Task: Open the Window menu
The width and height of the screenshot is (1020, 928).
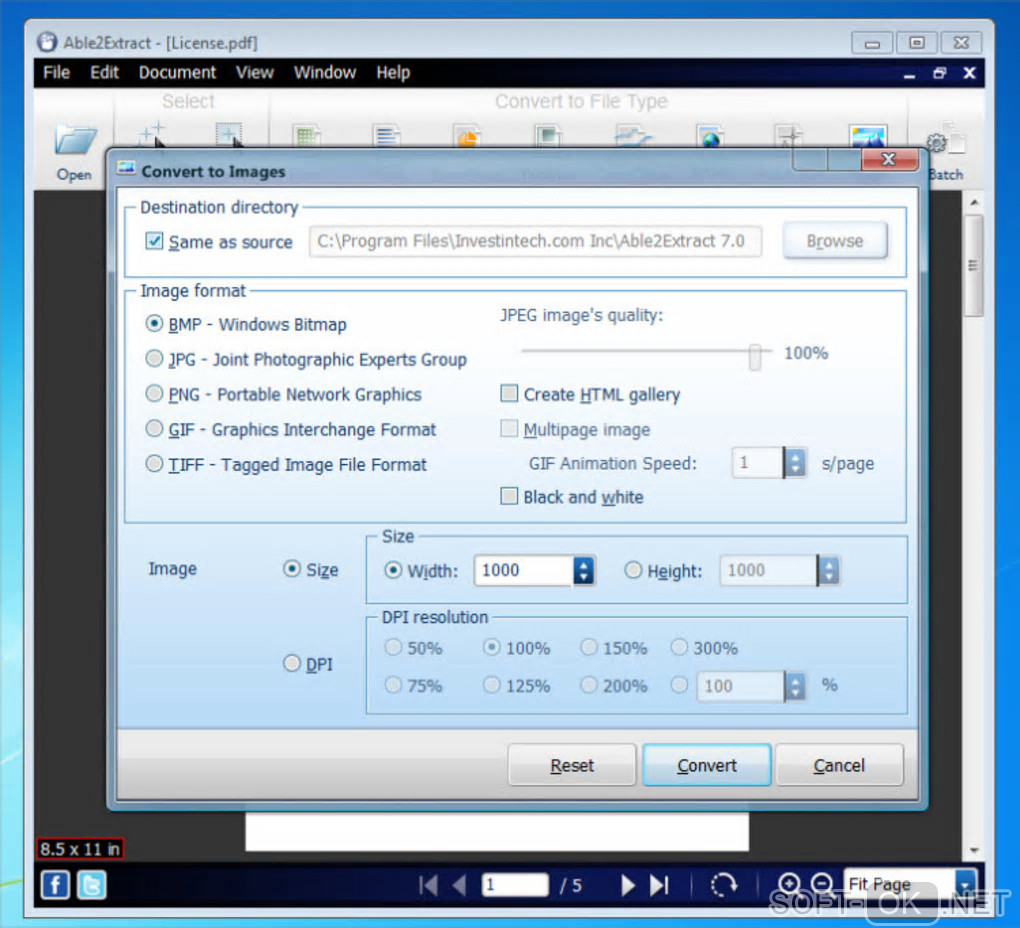Action: 325,72
